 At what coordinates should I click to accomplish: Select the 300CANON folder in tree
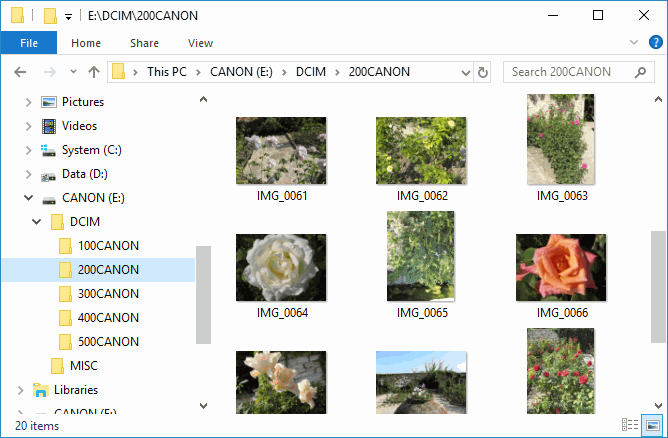pyautogui.click(x=107, y=293)
